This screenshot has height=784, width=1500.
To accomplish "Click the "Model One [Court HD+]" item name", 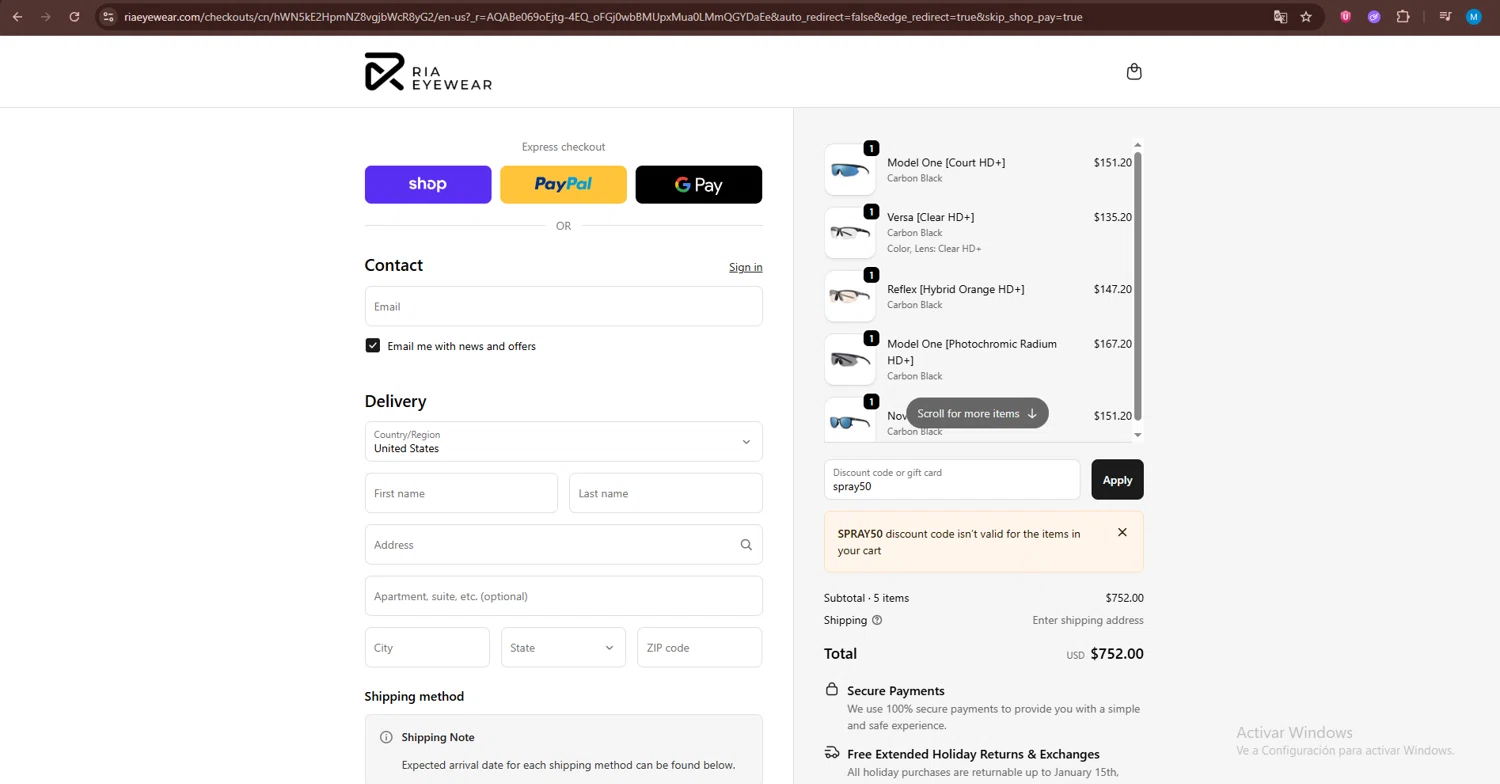I will click(946, 162).
